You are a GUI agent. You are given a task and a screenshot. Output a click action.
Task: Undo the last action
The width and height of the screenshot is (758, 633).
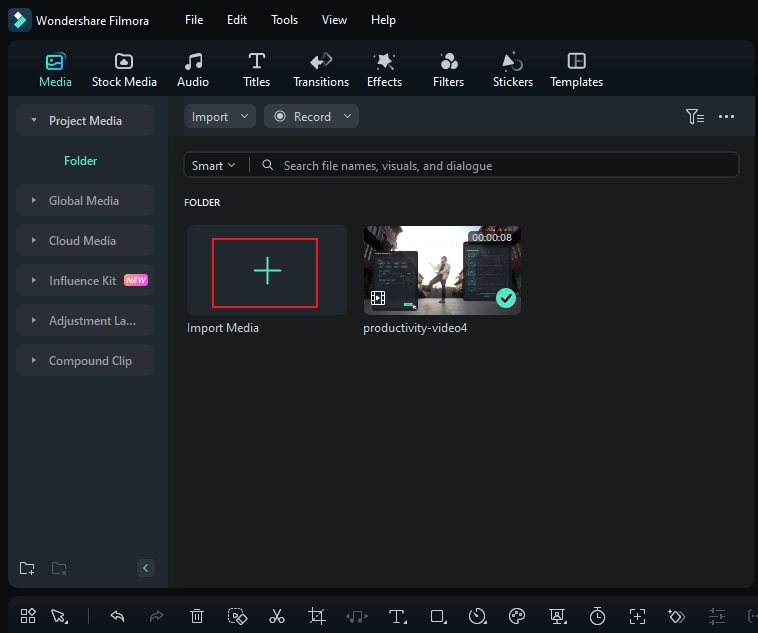click(x=117, y=616)
